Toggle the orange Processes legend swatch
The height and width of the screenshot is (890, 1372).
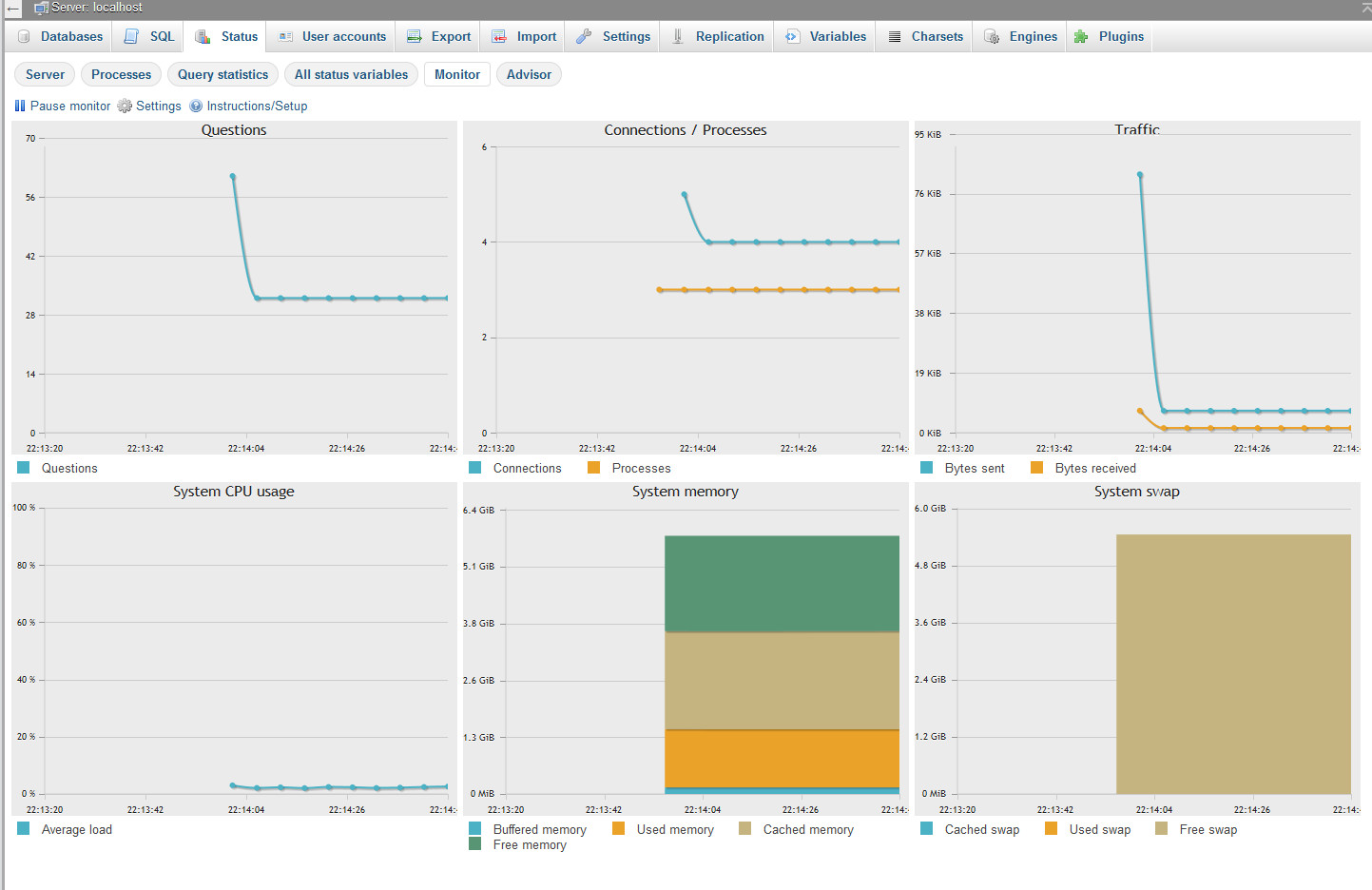click(593, 467)
